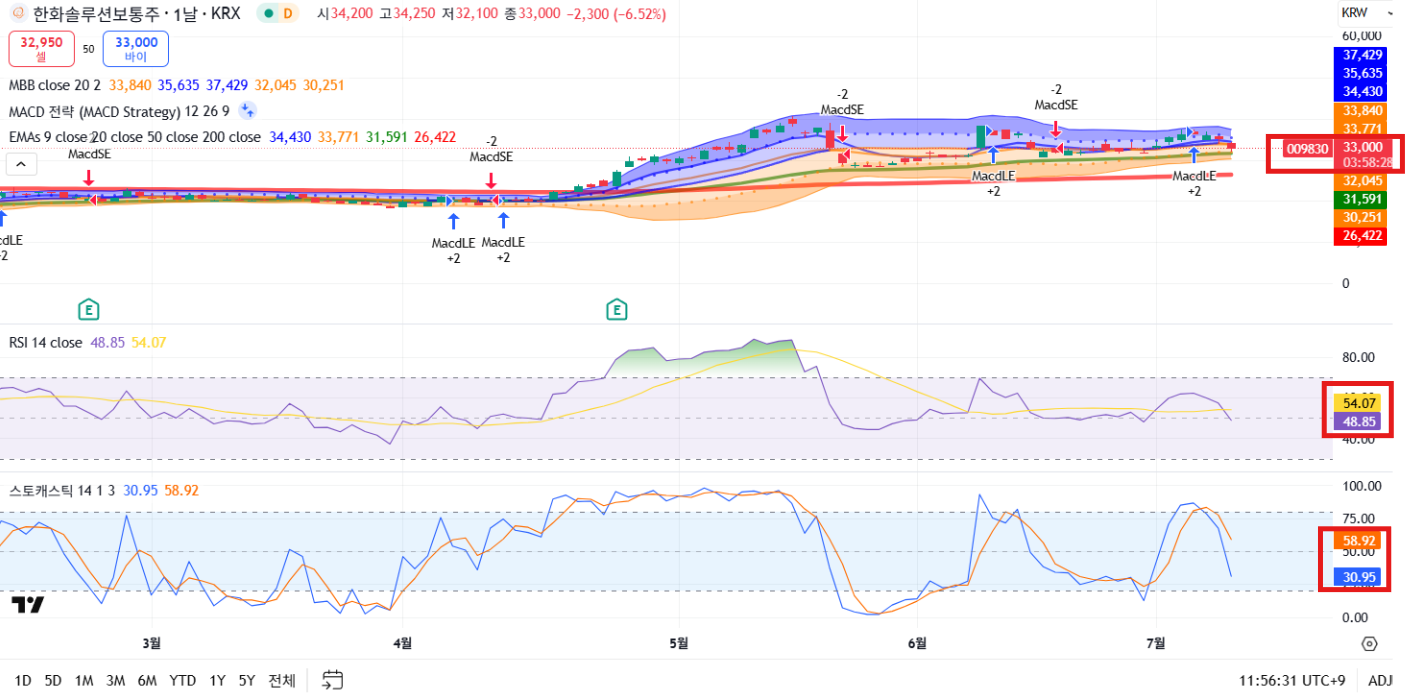Image resolution: width=1406 pixels, height=695 pixels.
Task: Click the 32,950 셀 sell button
Action: point(41,48)
